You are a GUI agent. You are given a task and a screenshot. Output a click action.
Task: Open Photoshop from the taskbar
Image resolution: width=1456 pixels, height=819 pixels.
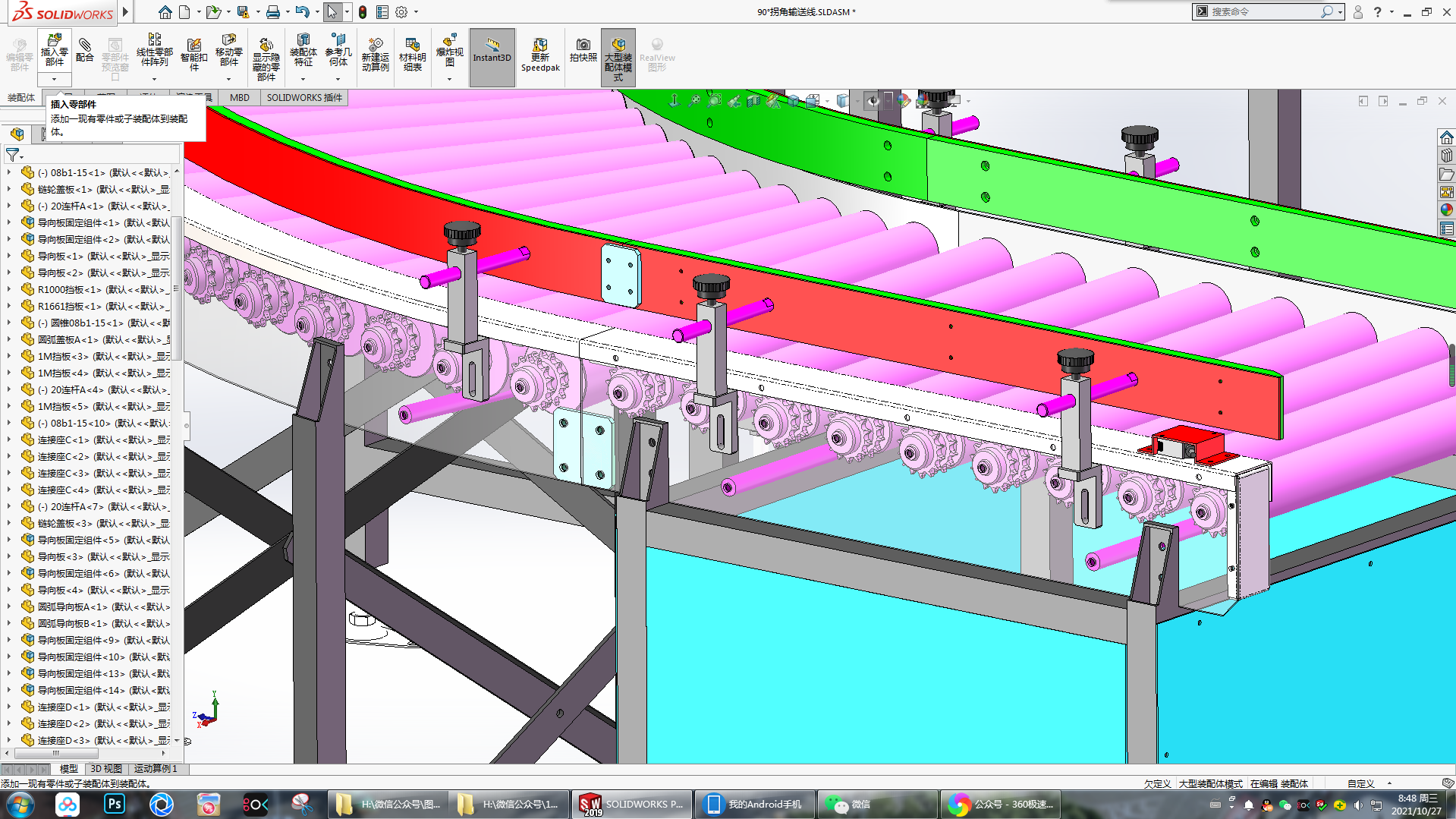[115, 805]
